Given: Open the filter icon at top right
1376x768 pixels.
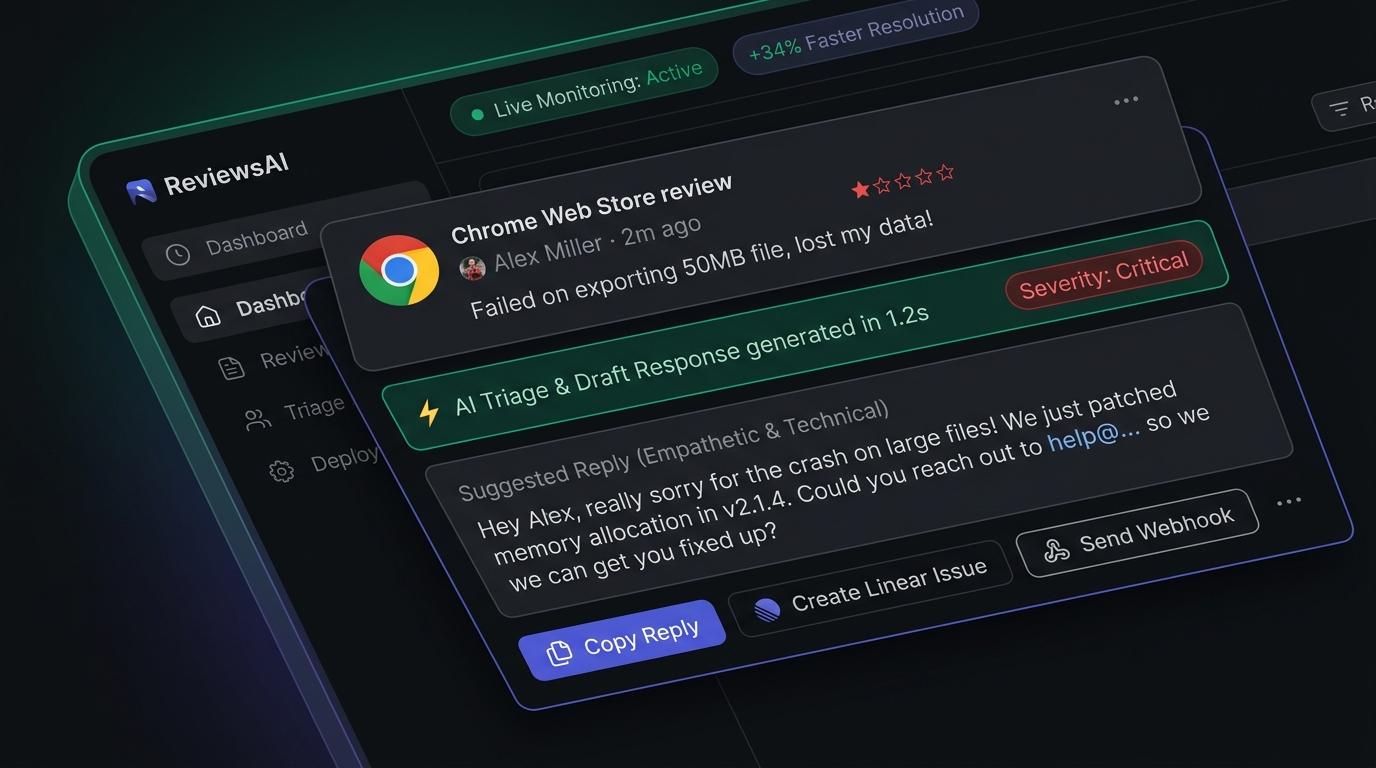Looking at the screenshot, I should tap(1338, 108).
